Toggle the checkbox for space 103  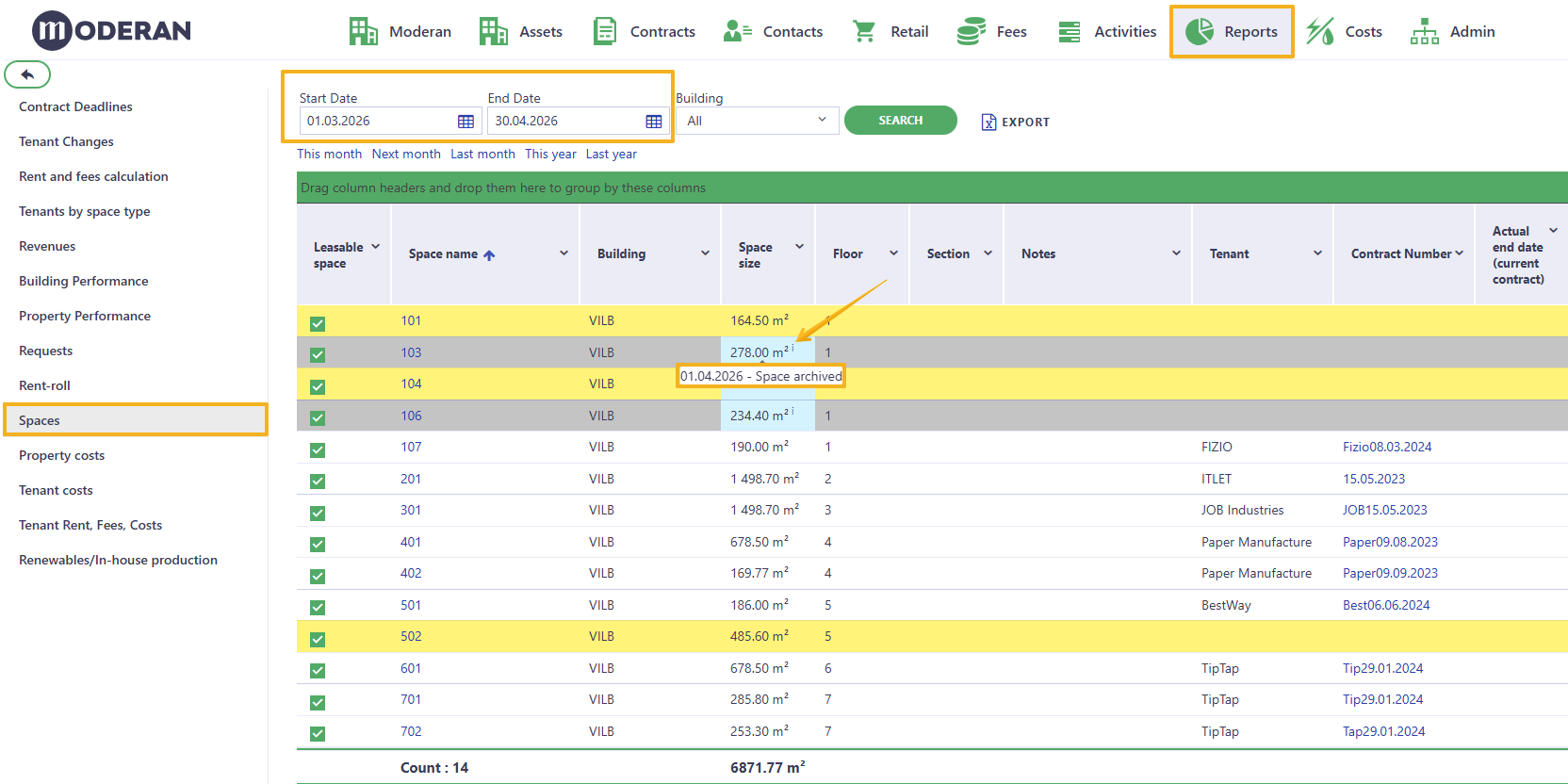pos(318,355)
